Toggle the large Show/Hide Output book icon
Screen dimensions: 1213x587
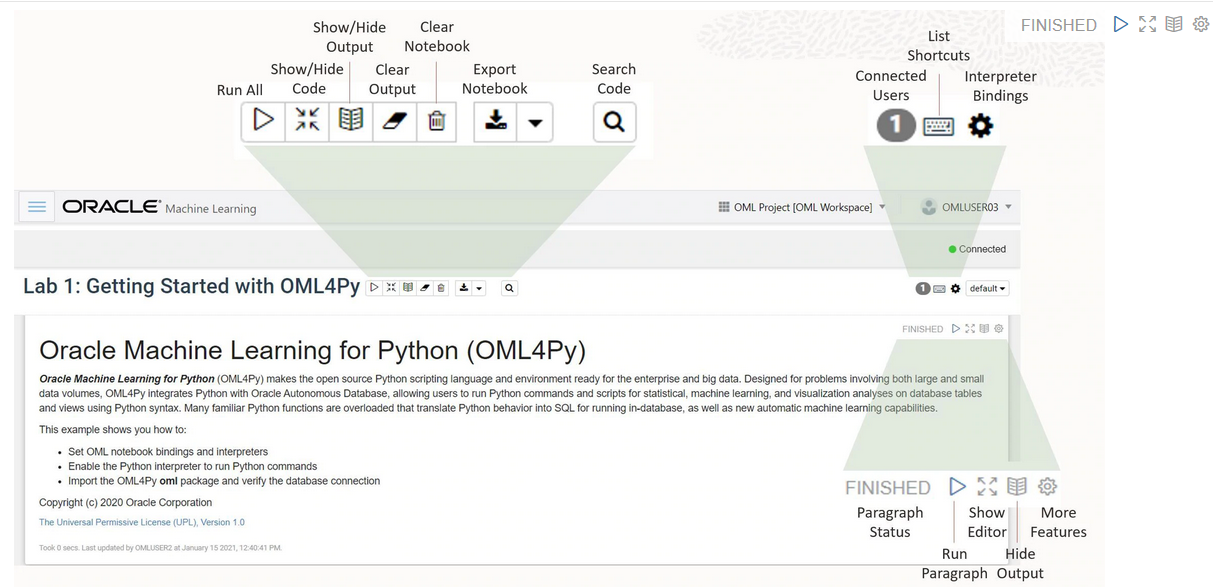[350, 121]
